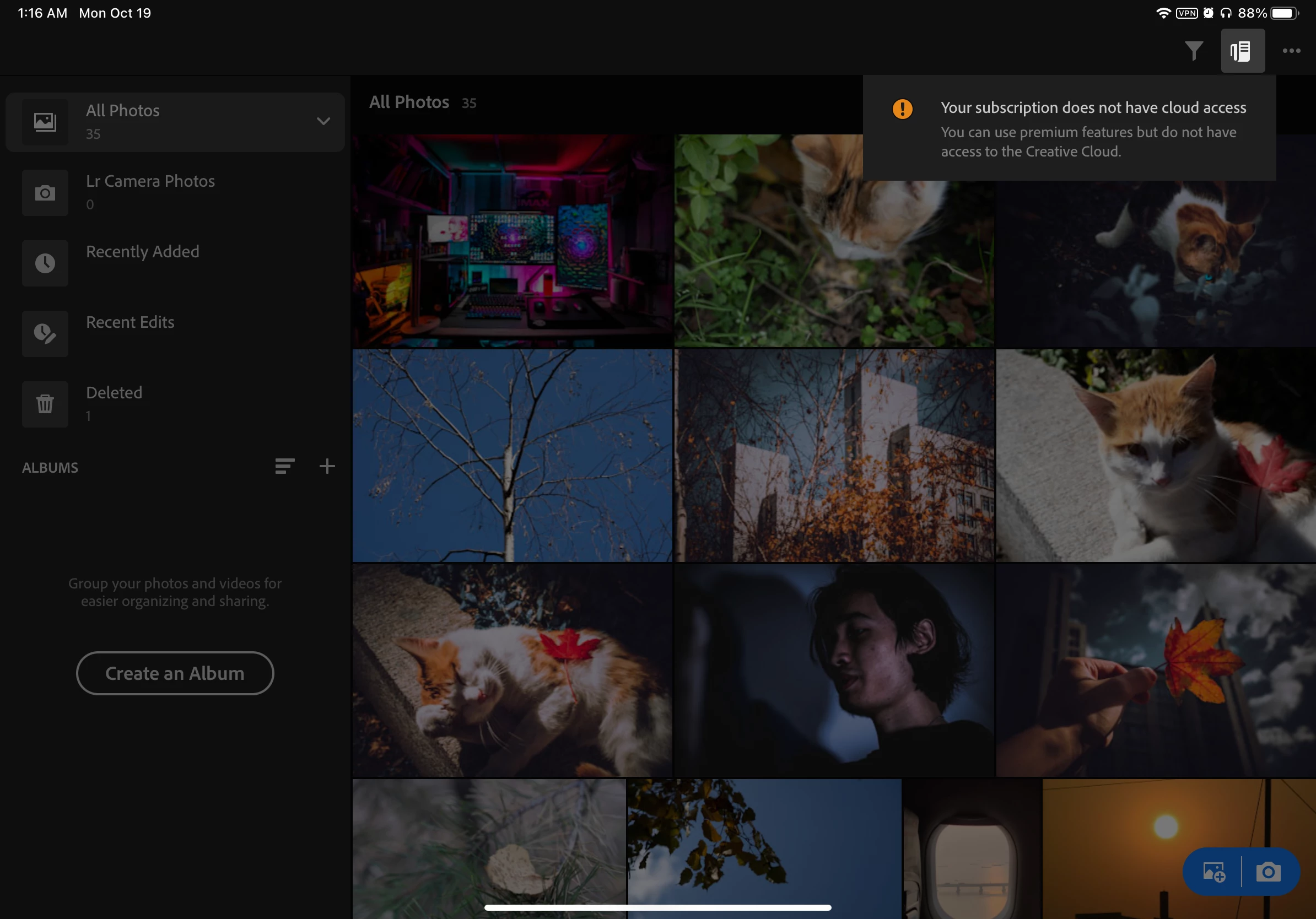Tap the orange warning alert icon

(x=902, y=109)
